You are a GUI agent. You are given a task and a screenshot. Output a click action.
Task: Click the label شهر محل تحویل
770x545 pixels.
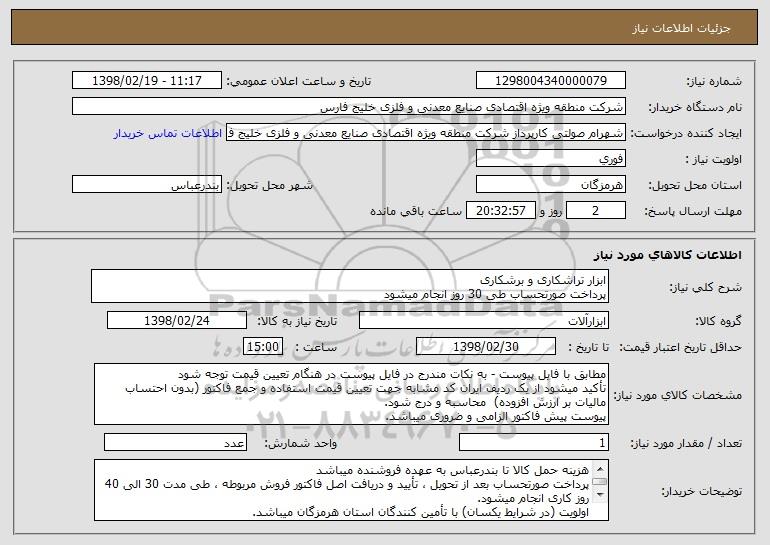point(269,186)
